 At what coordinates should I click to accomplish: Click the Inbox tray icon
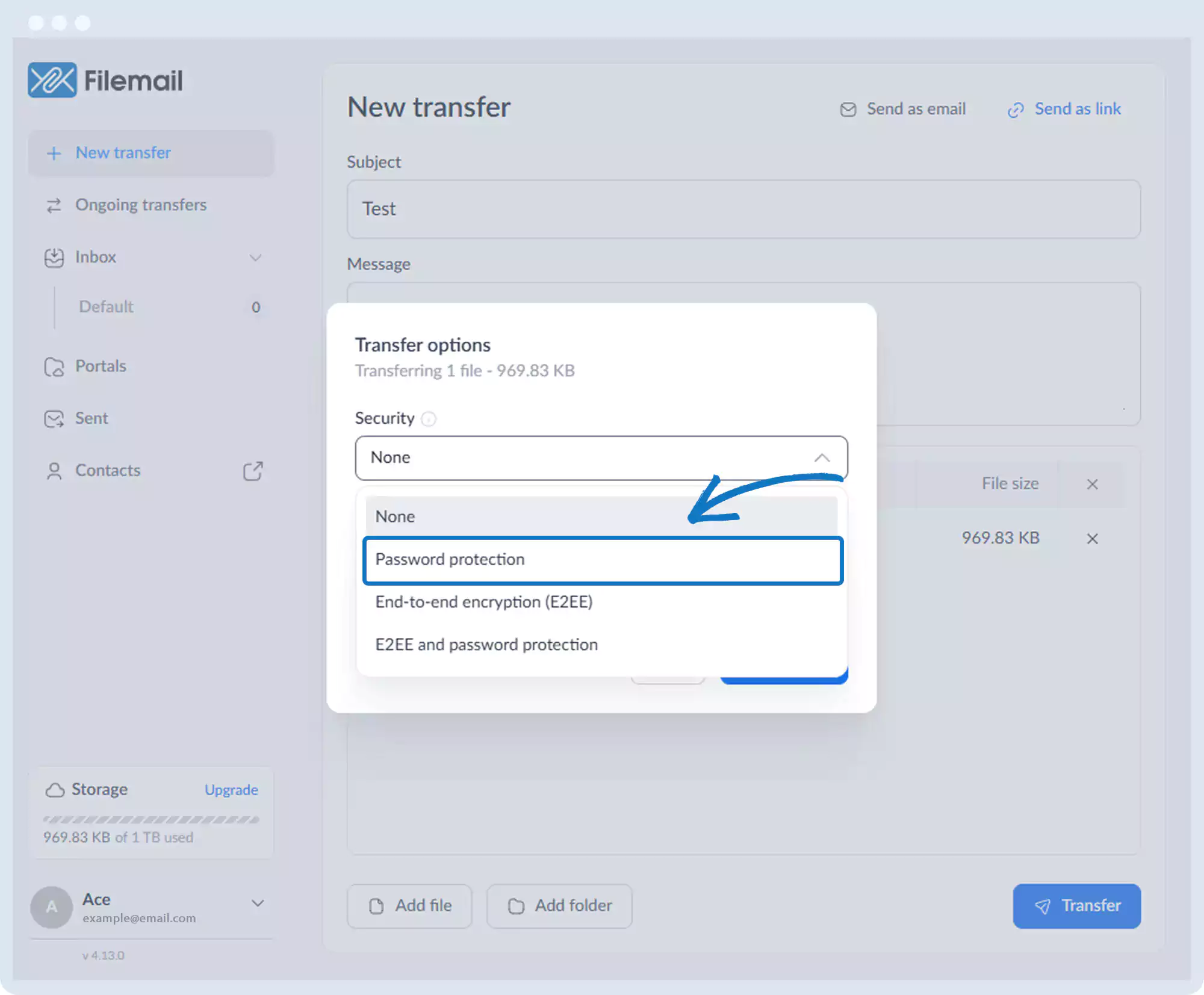coord(54,258)
